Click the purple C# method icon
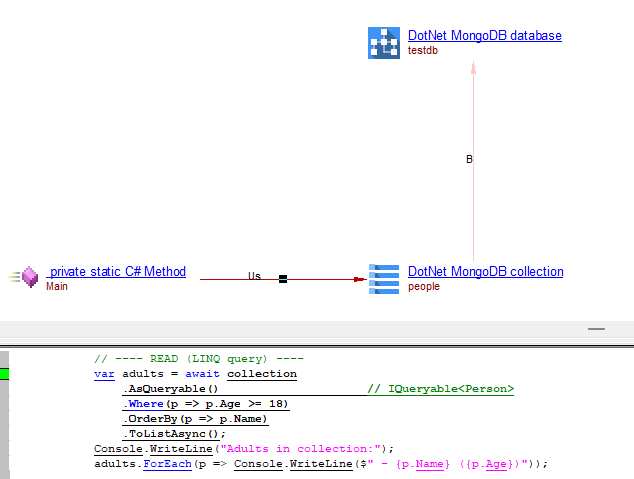This screenshot has height=479, width=634. (30, 277)
